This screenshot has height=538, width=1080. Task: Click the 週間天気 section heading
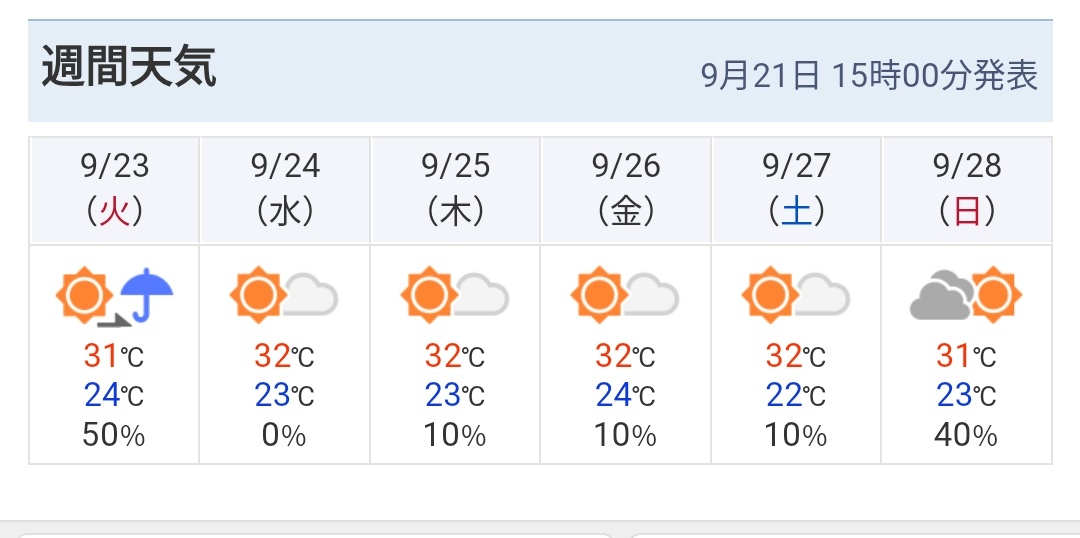[129, 69]
